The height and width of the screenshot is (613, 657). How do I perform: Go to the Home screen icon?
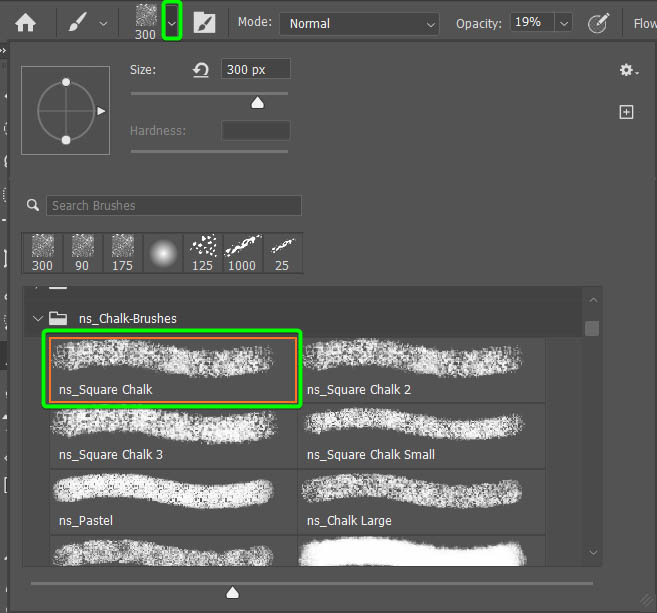tap(25, 23)
